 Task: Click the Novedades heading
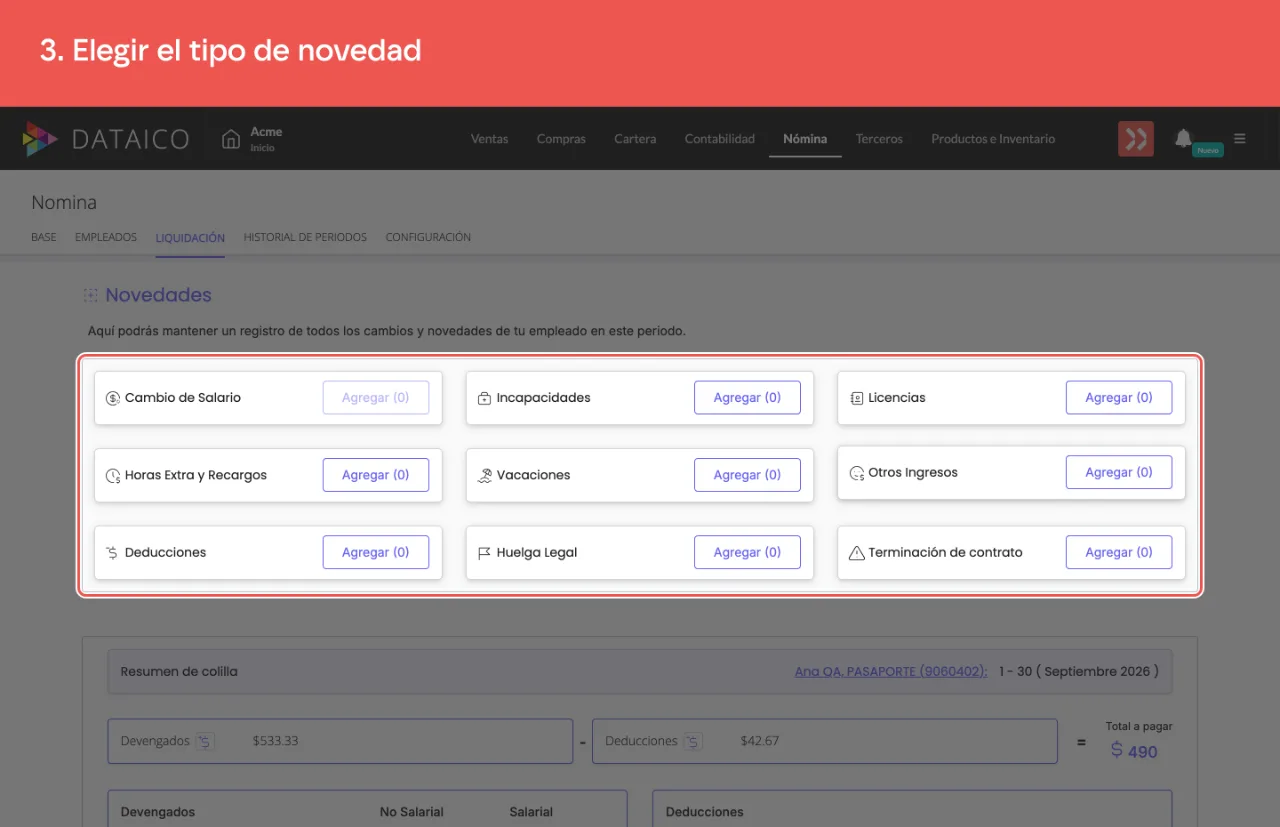159,295
